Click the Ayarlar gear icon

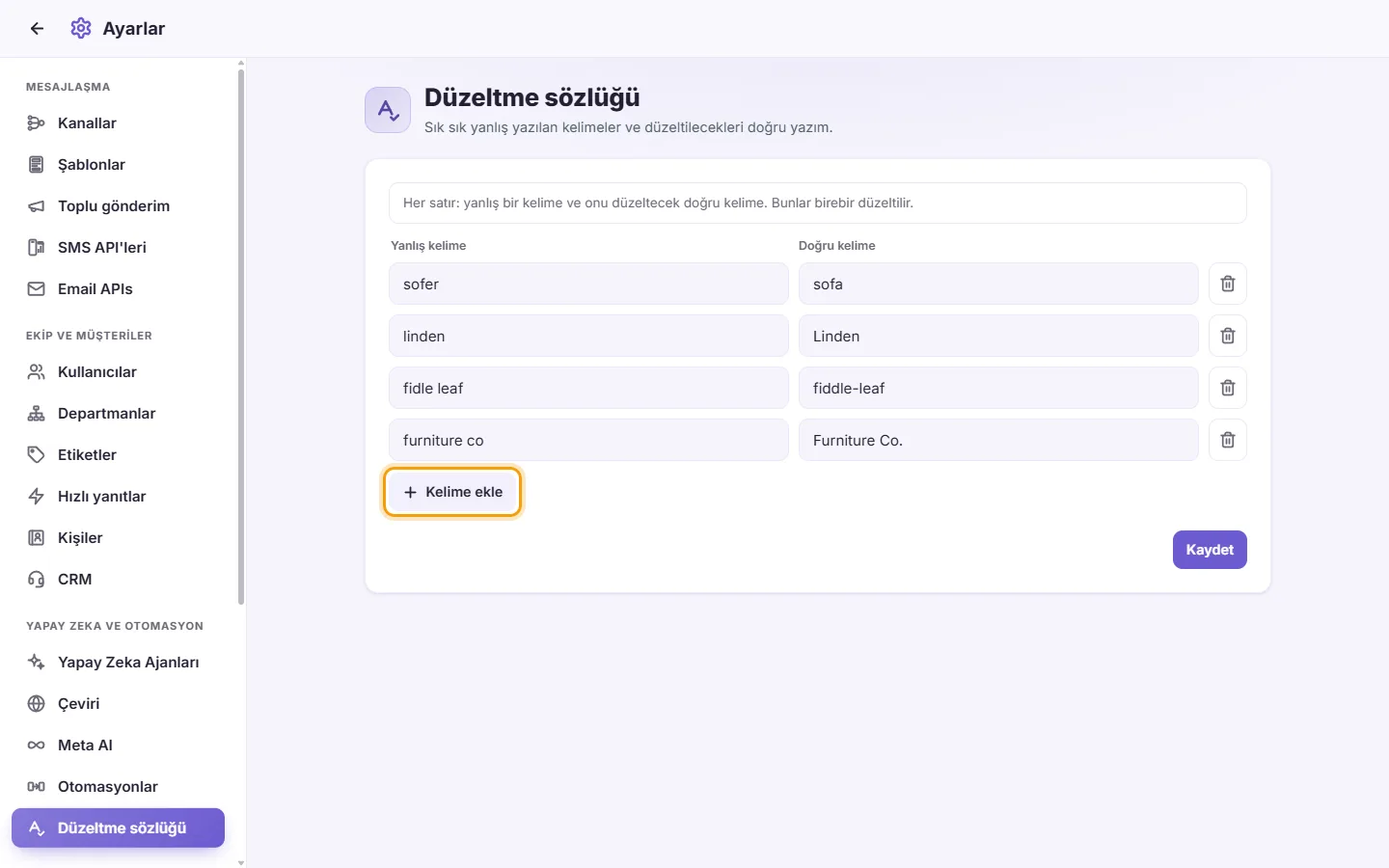pos(81,29)
